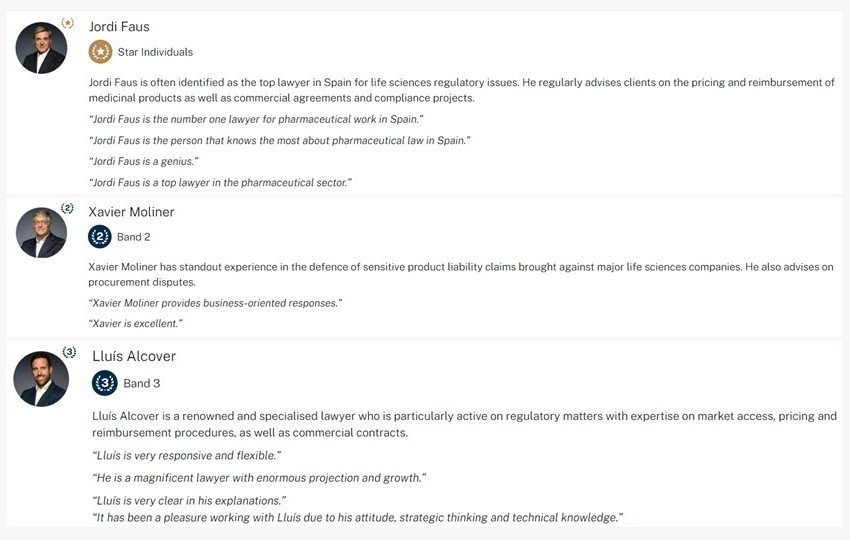Click the small number 2 badge above Xavier Moliner's photo
Viewport: 850px width, 540px height.
(67, 208)
